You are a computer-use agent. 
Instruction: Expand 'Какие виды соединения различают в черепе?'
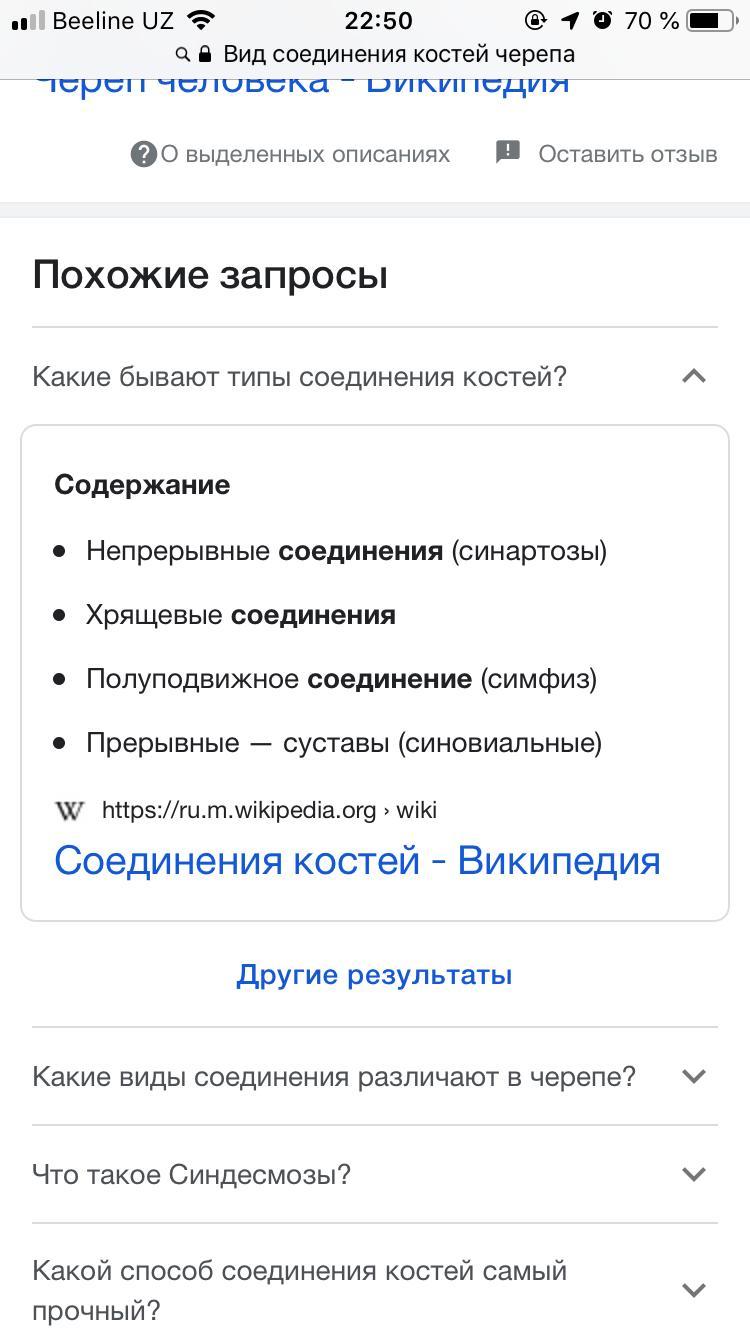click(375, 1076)
